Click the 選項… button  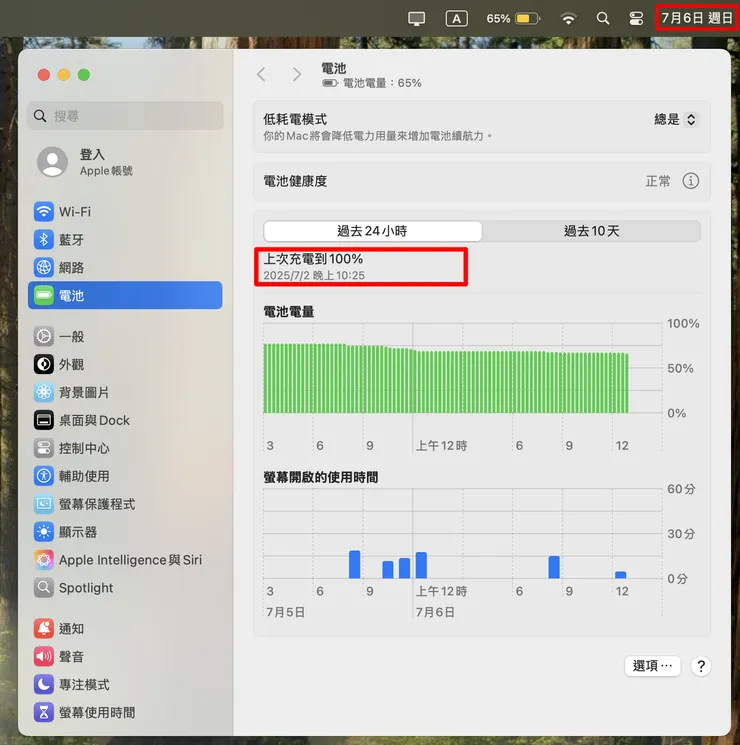[652, 666]
